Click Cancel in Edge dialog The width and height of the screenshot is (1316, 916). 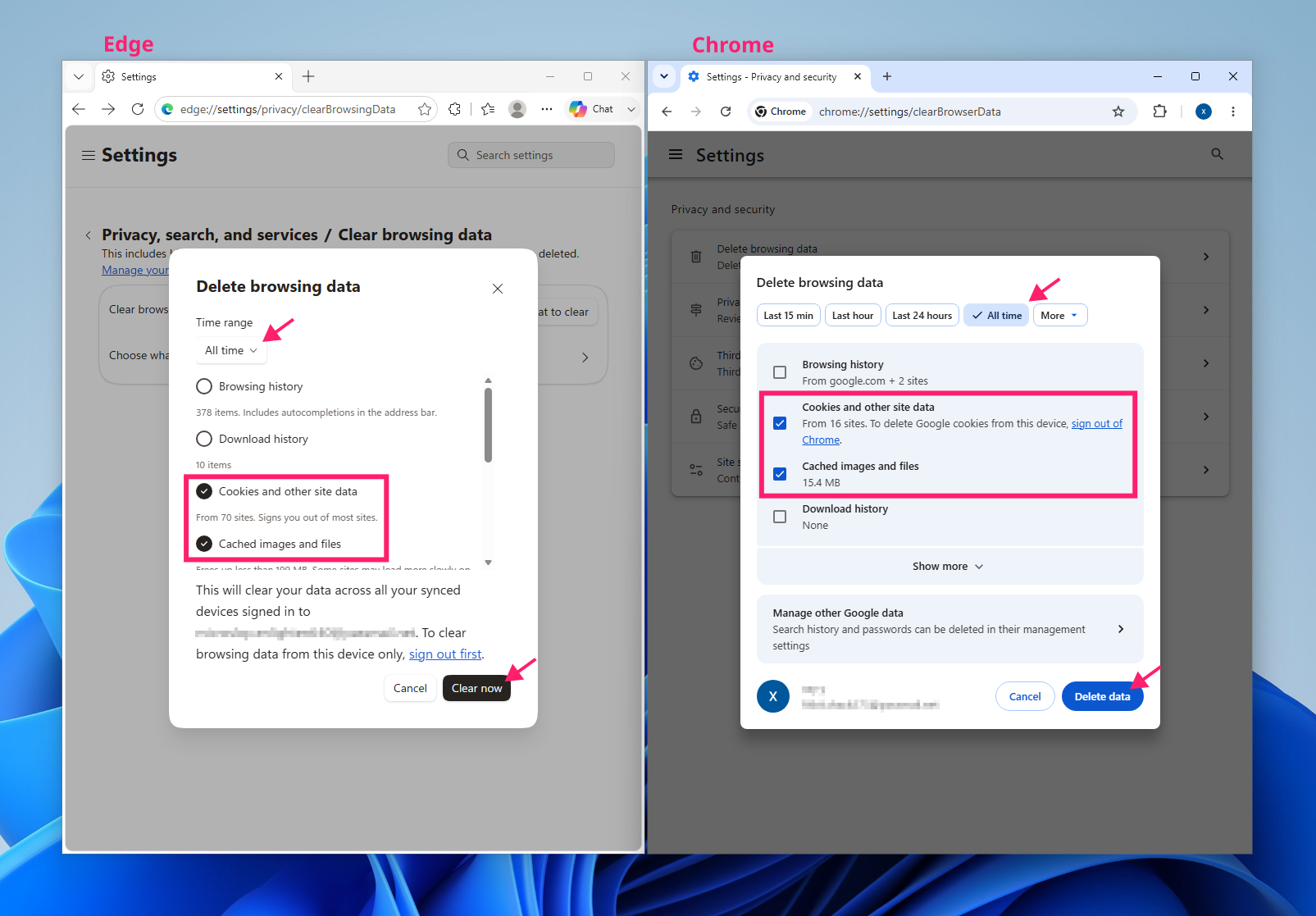(x=410, y=688)
